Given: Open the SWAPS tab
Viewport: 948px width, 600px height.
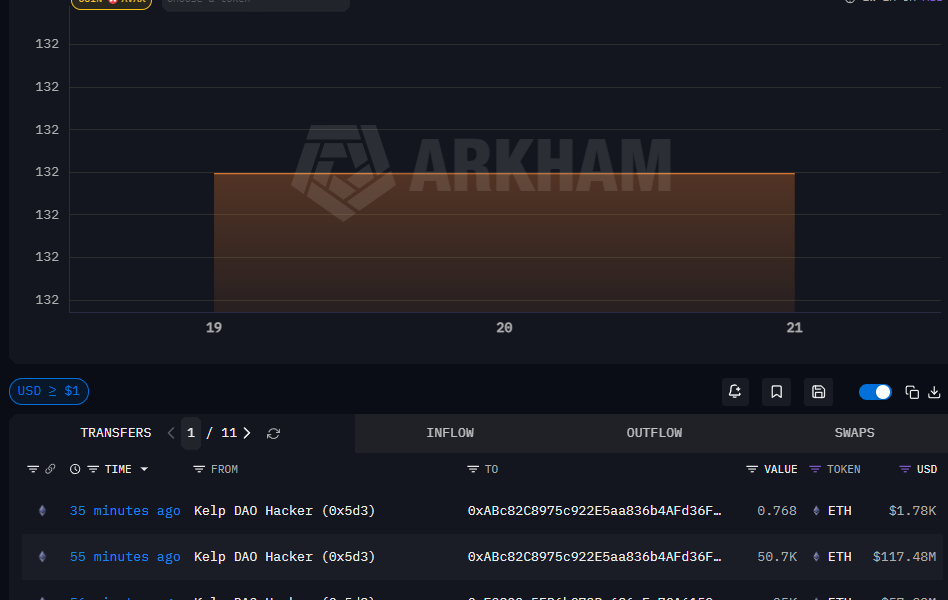Looking at the screenshot, I should click(854, 432).
